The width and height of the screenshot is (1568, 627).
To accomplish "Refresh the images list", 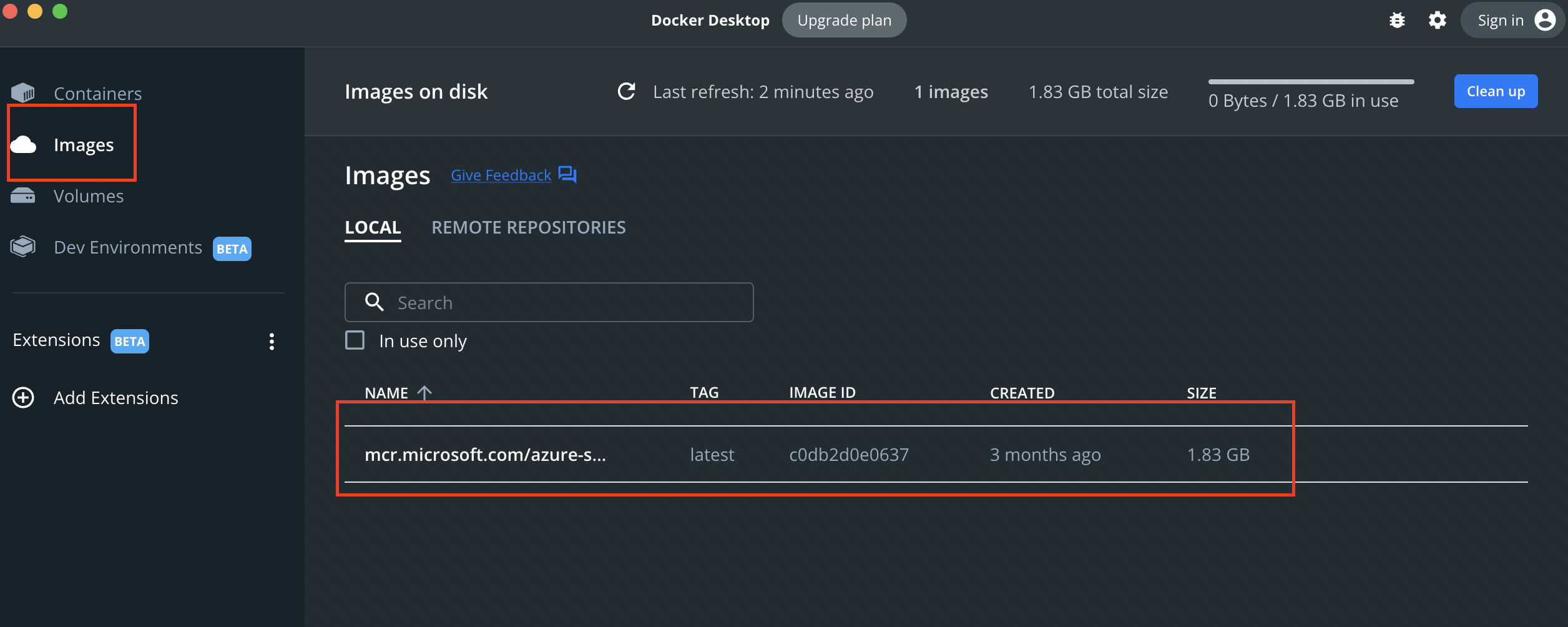I will click(x=626, y=92).
